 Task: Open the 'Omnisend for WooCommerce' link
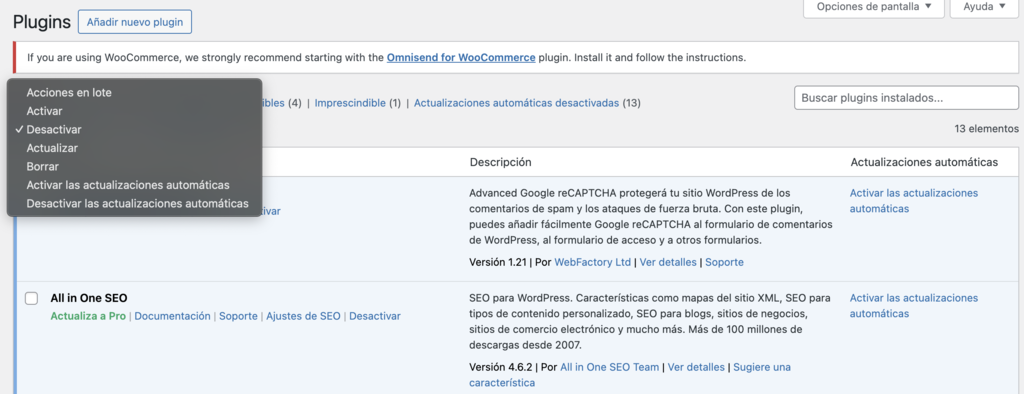(461, 57)
